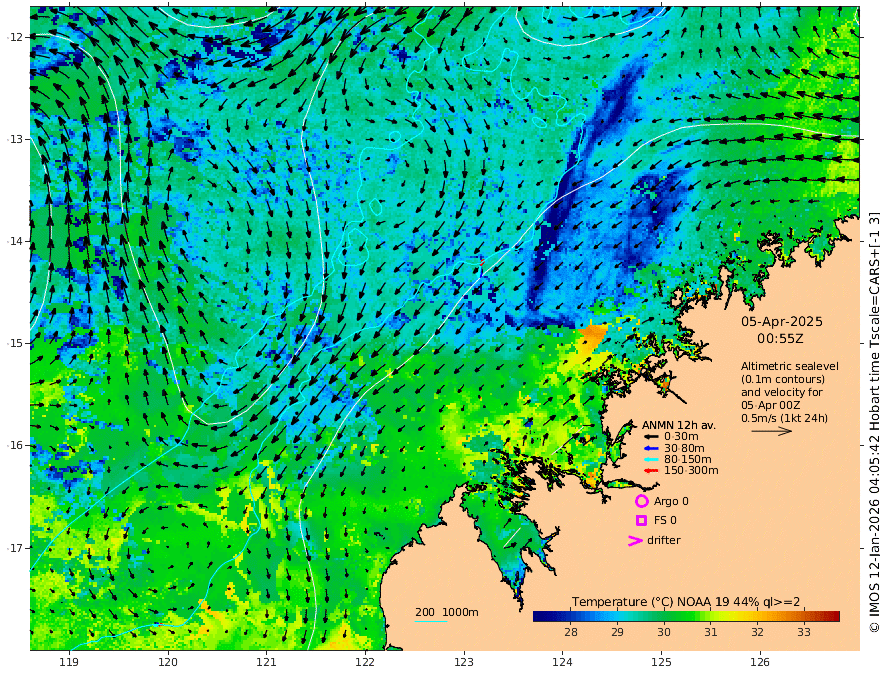Click the longitude axis label 120
Viewport: 880px width, 680px height.
point(168,663)
